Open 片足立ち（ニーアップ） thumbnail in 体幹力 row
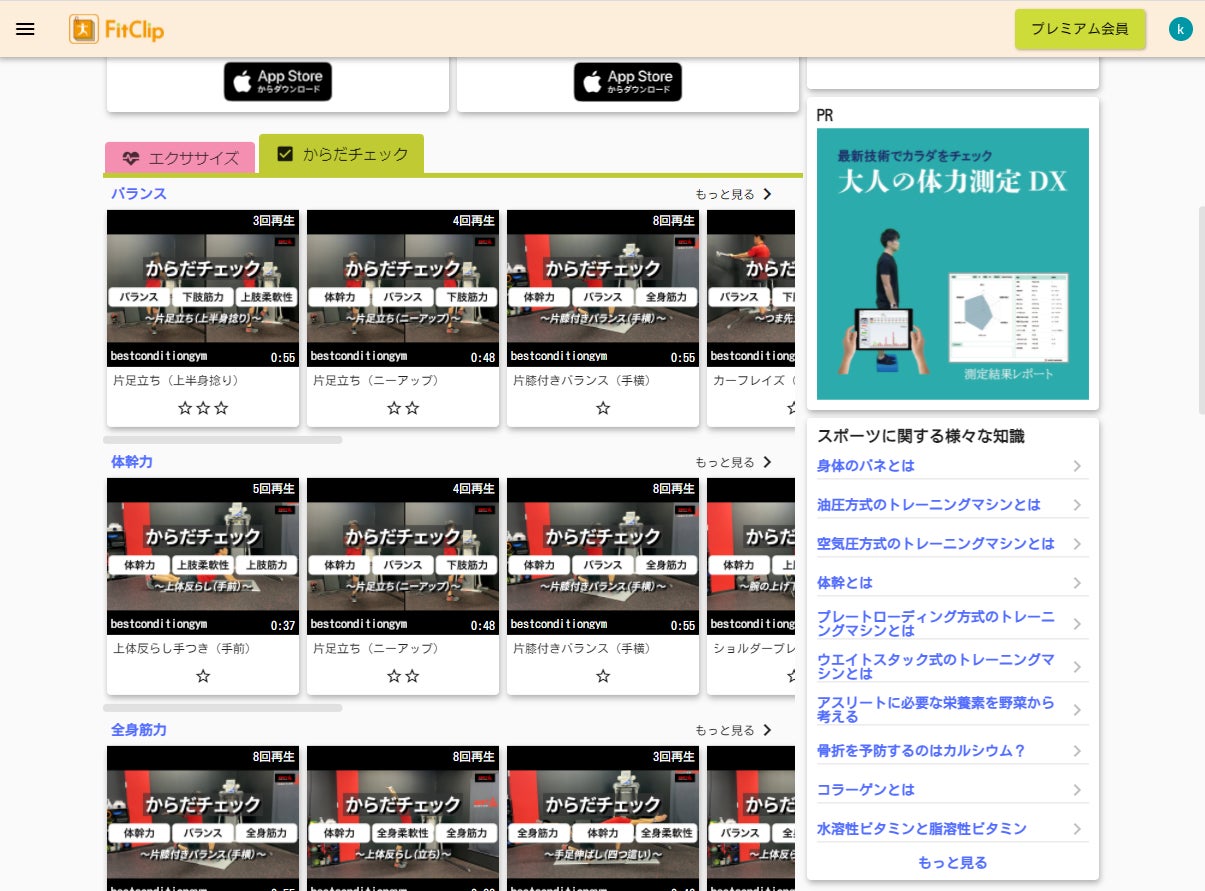This screenshot has width=1205, height=891. click(x=403, y=556)
